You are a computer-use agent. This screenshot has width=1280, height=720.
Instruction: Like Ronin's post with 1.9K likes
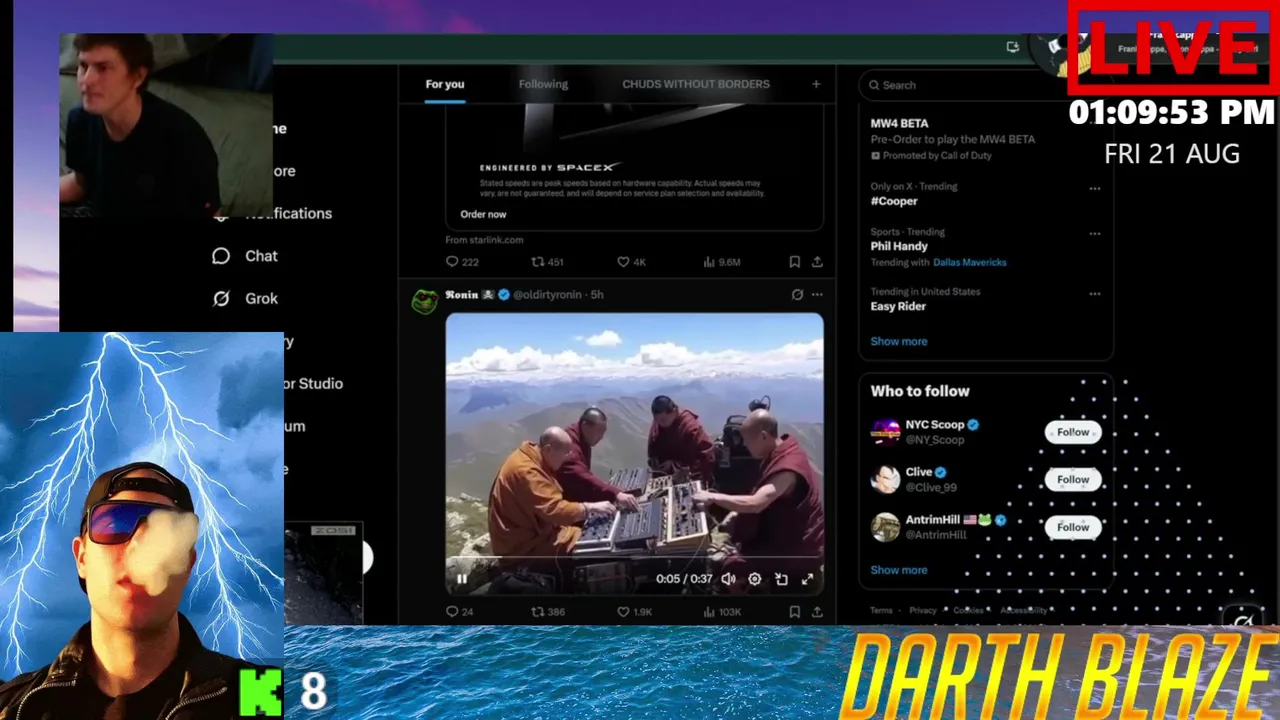click(x=634, y=612)
